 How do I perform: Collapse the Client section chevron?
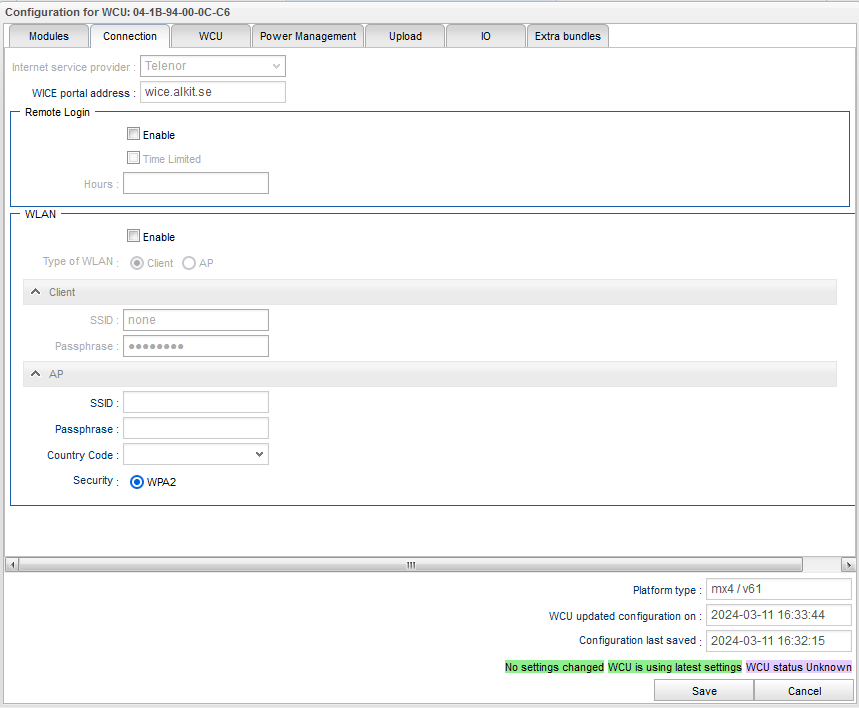(36, 292)
